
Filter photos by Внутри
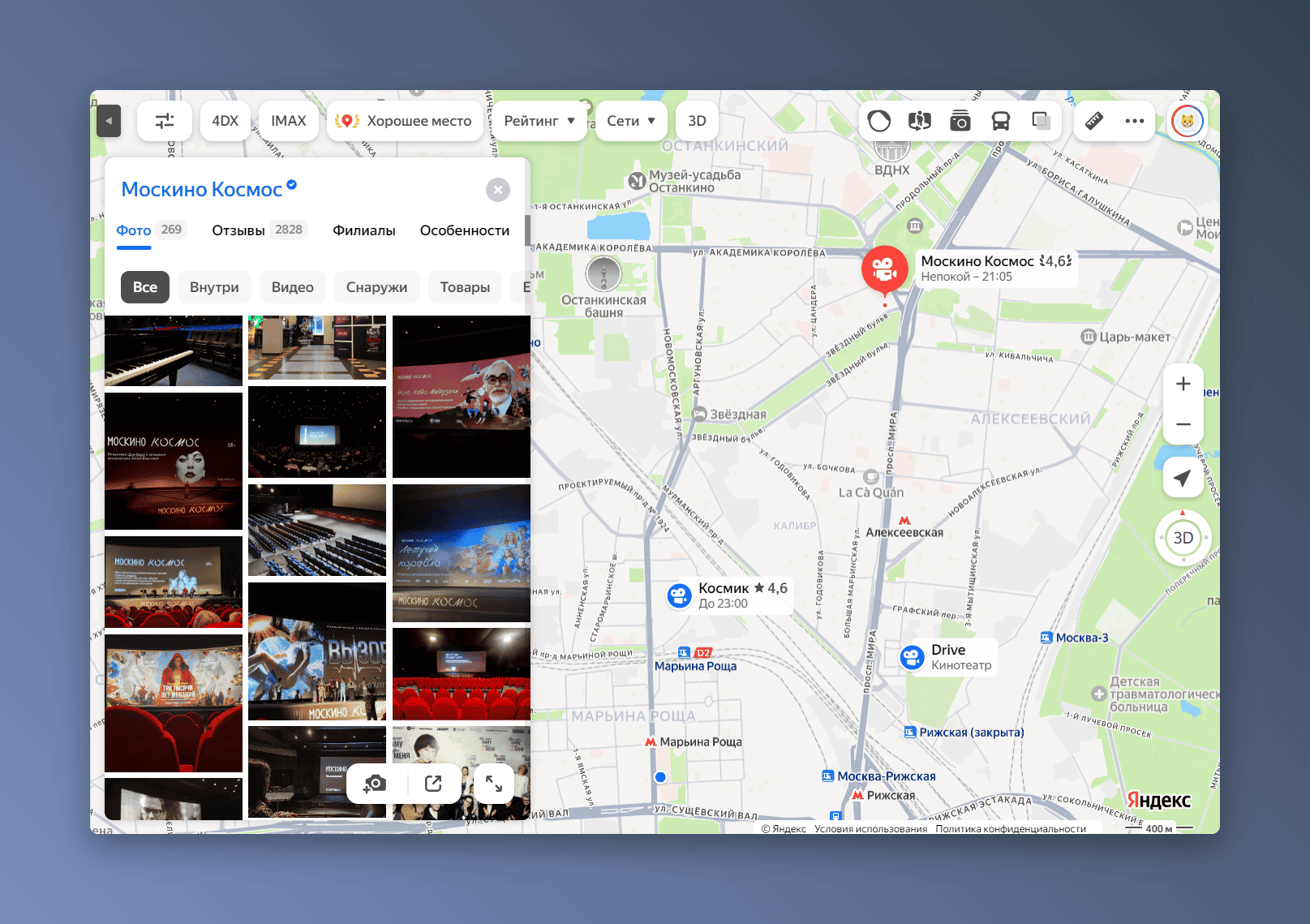pos(214,287)
